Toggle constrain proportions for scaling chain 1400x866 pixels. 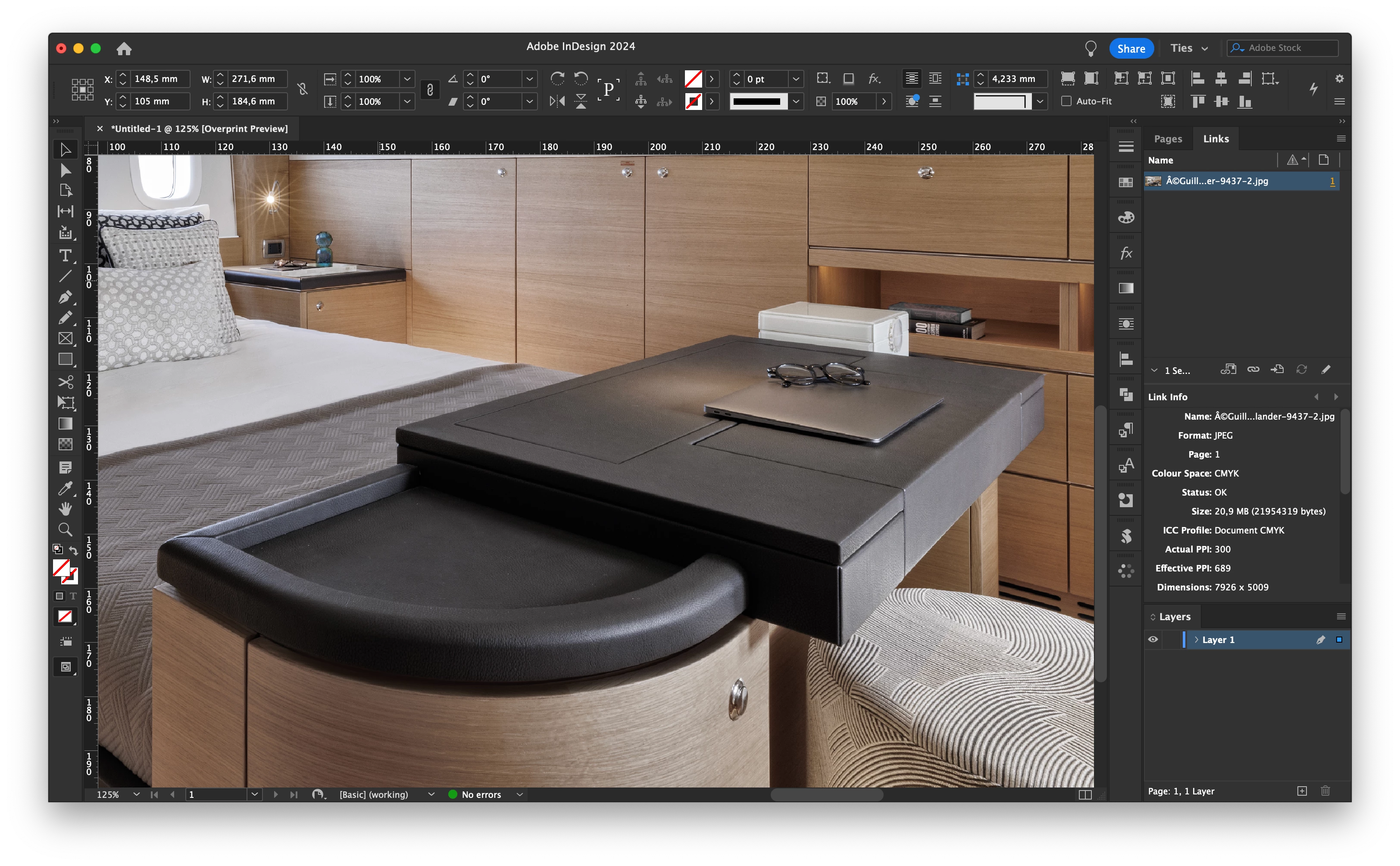(430, 90)
